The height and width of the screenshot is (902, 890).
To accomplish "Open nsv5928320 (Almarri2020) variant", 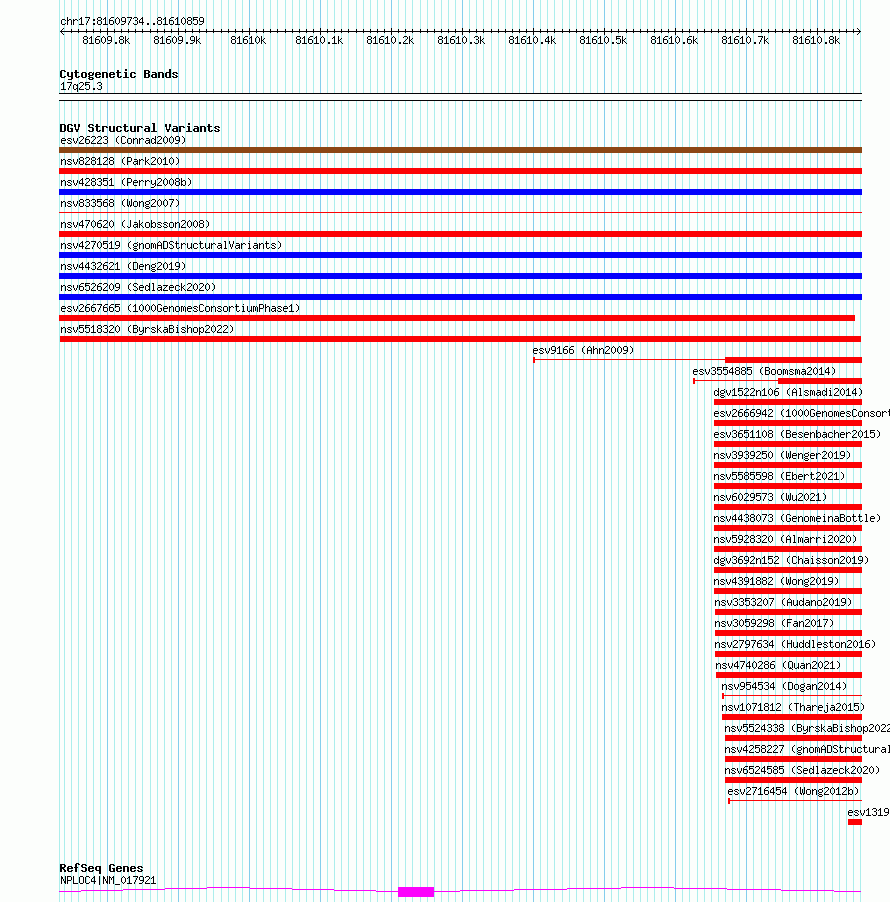I will tap(785, 539).
